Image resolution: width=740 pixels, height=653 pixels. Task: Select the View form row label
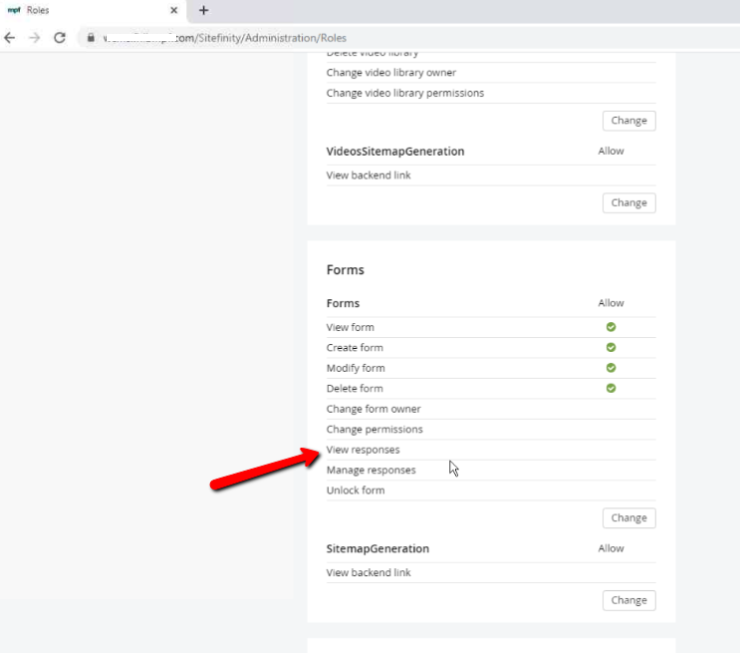(350, 327)
